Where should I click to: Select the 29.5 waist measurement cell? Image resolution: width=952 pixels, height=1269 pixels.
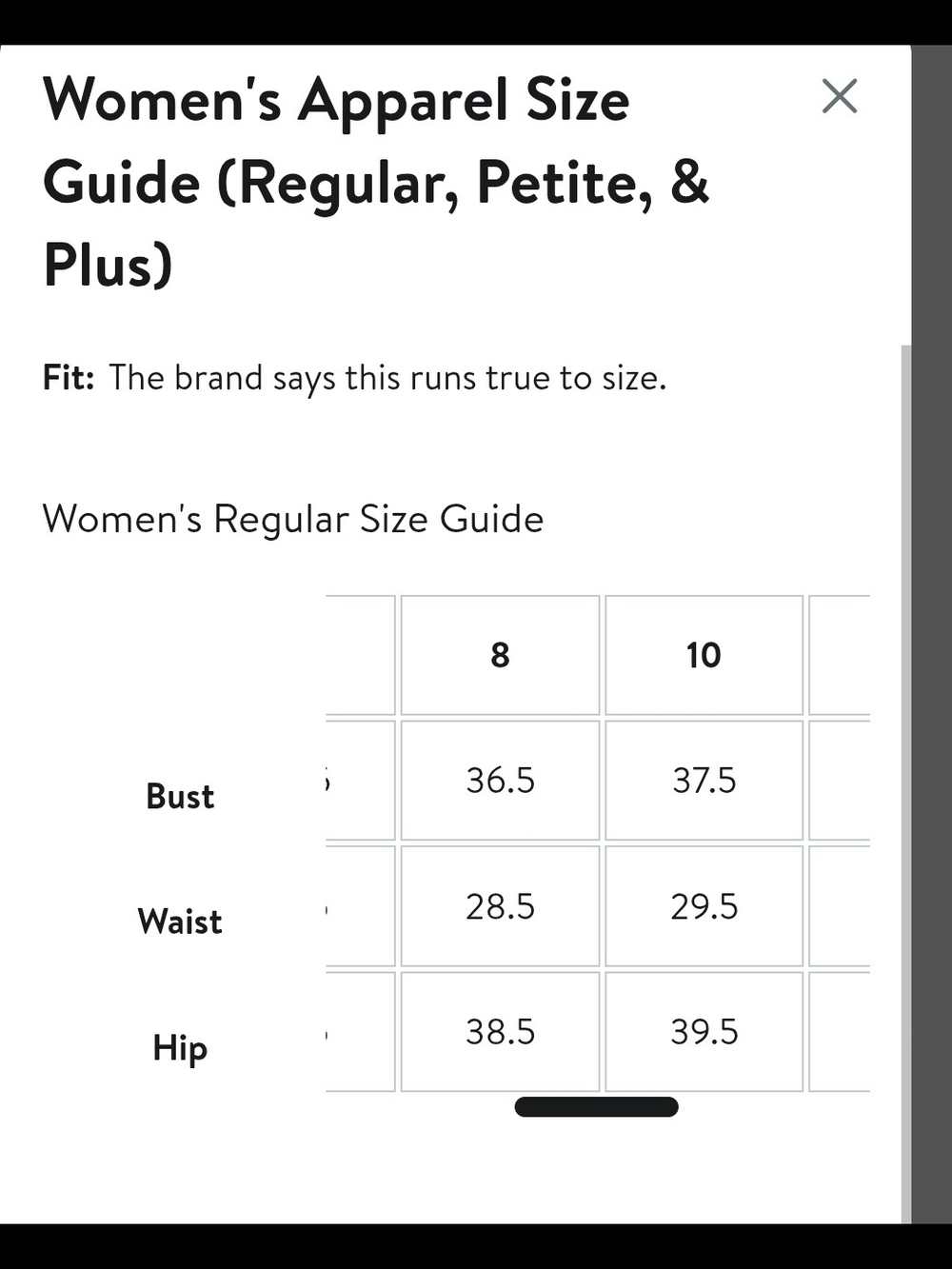click(704, 906)
